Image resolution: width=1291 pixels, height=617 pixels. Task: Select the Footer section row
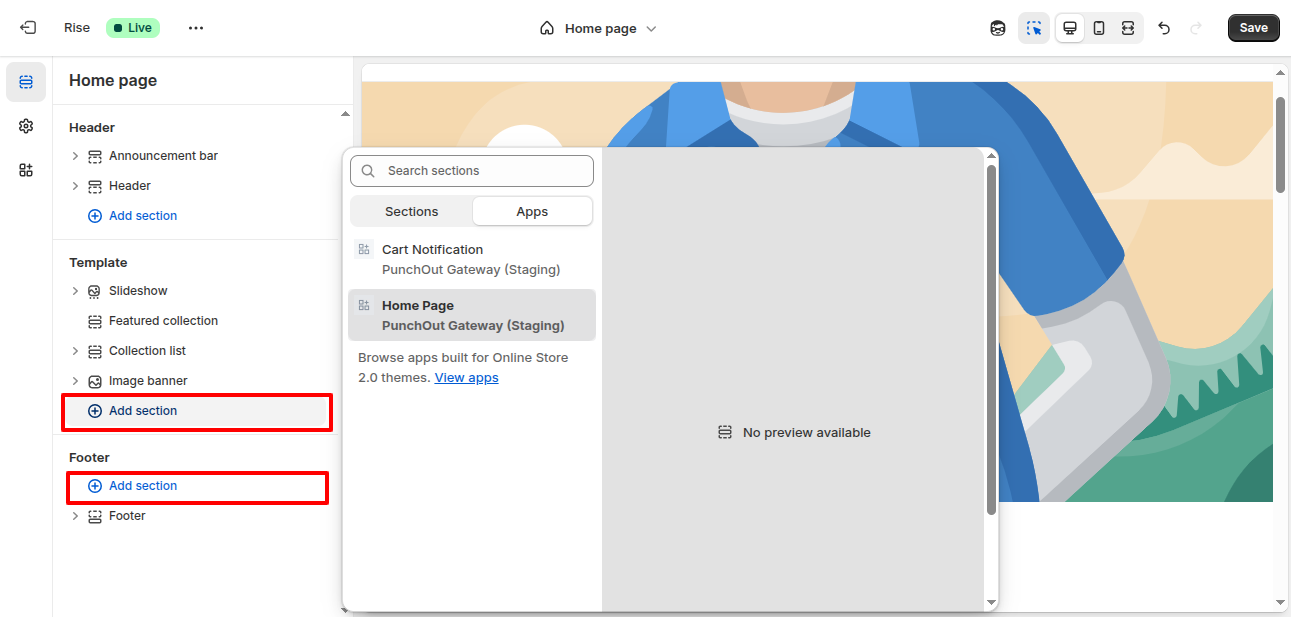point(197,516)
